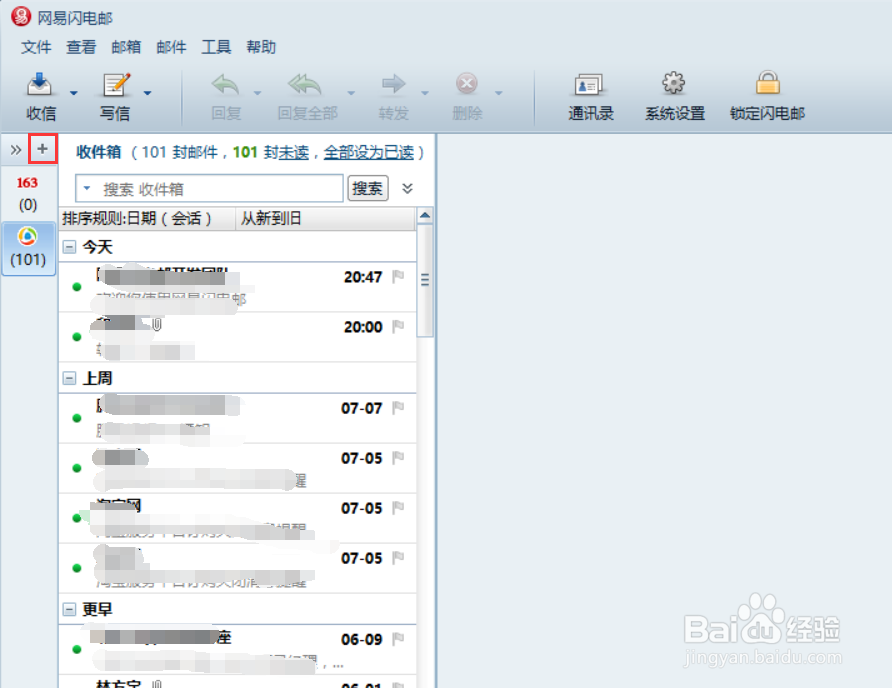The height and width of the screenshot is (688, 892).
Task: Open the 收信 dropdown arrow
Action: tap(73, 93)
